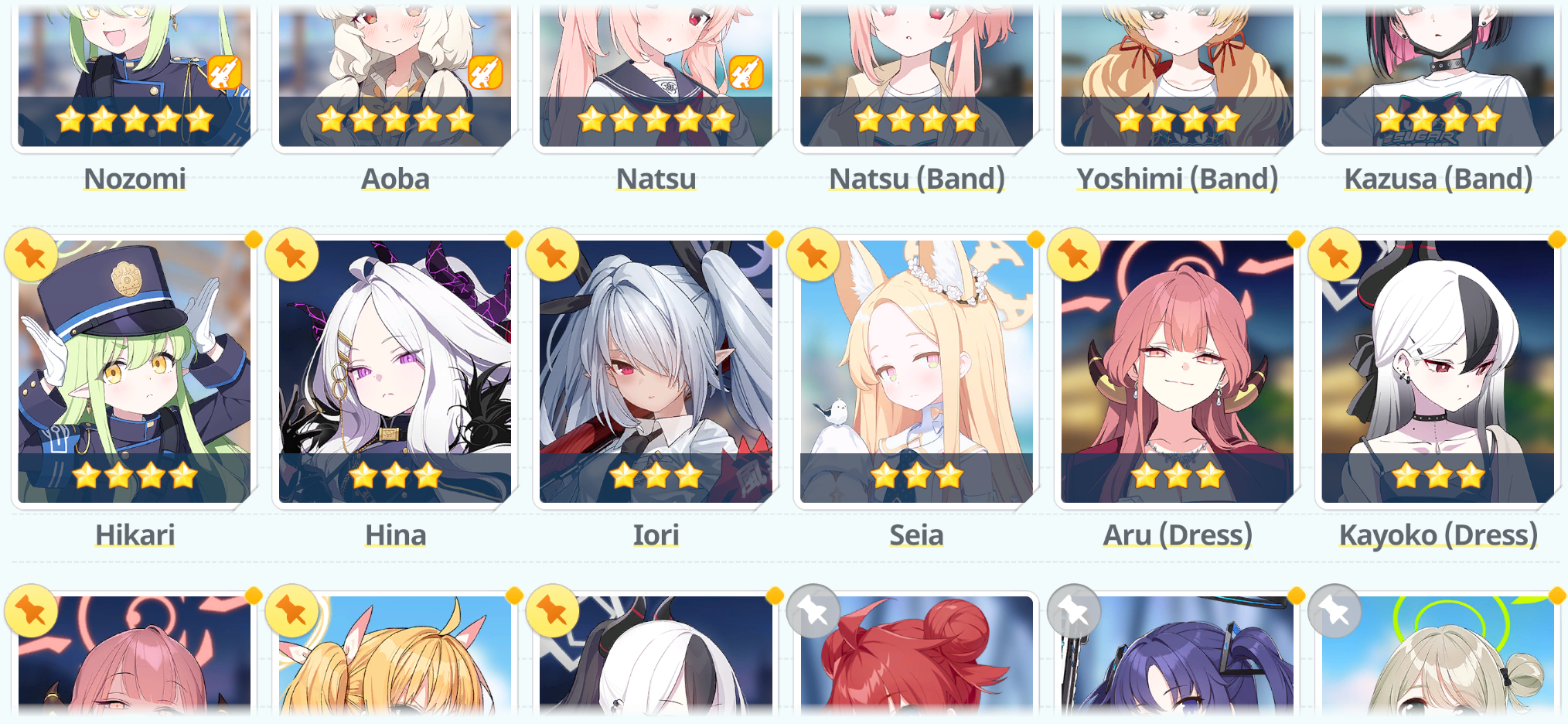Pin the red-haired student with gray pin
The width and height of the screenshot is (1568, 724).
point(813,611)
